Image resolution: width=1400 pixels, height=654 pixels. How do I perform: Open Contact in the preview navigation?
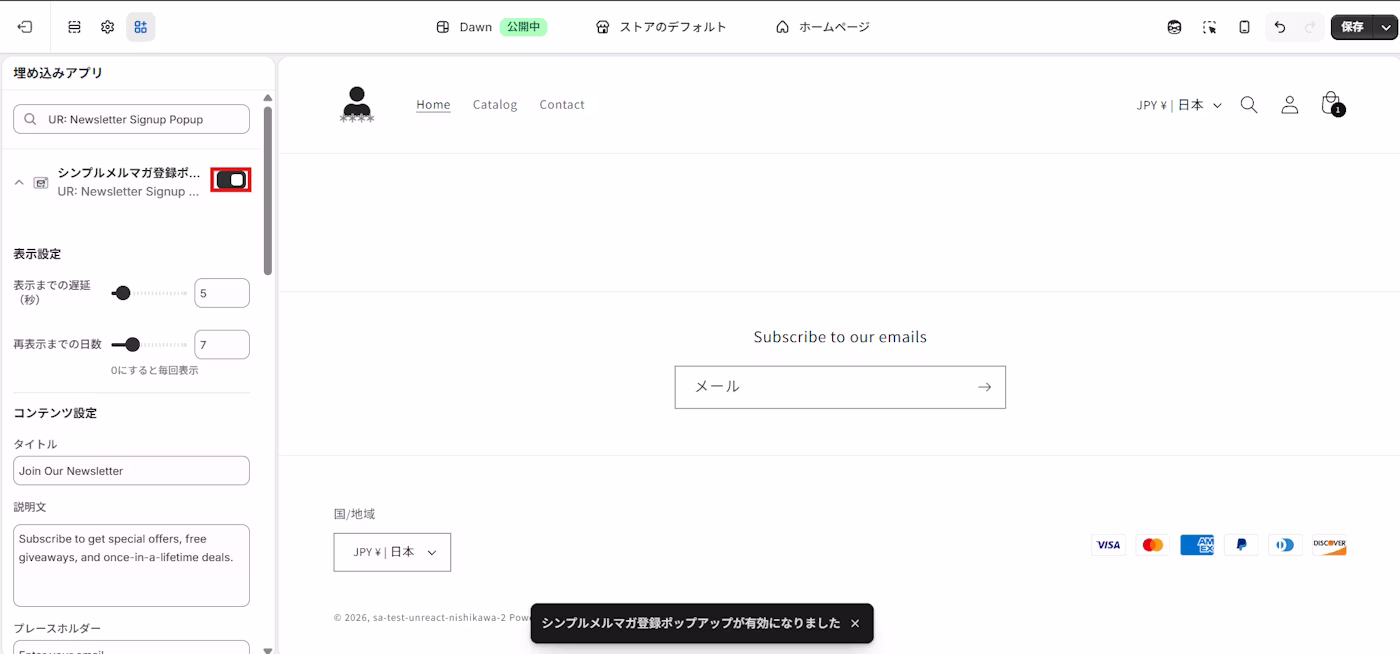pyautogui.click(x=561, y=104)
